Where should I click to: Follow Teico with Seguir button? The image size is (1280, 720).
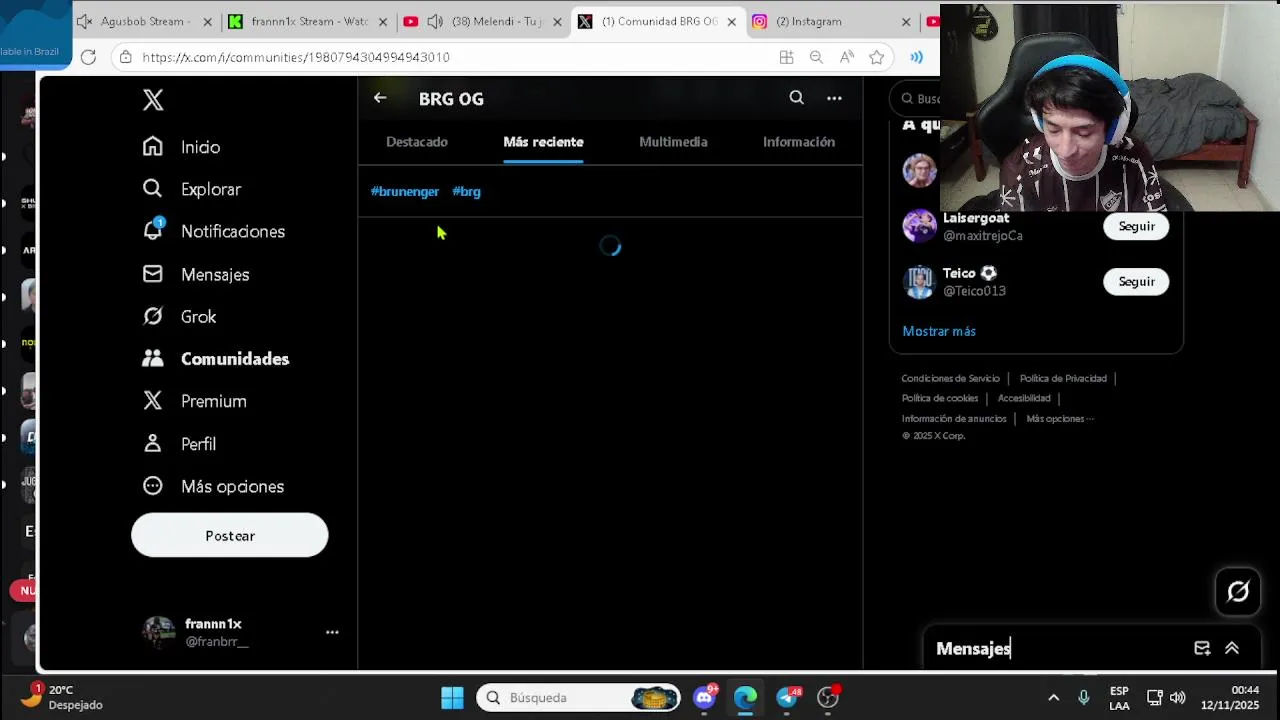[x=1136, y=282]
